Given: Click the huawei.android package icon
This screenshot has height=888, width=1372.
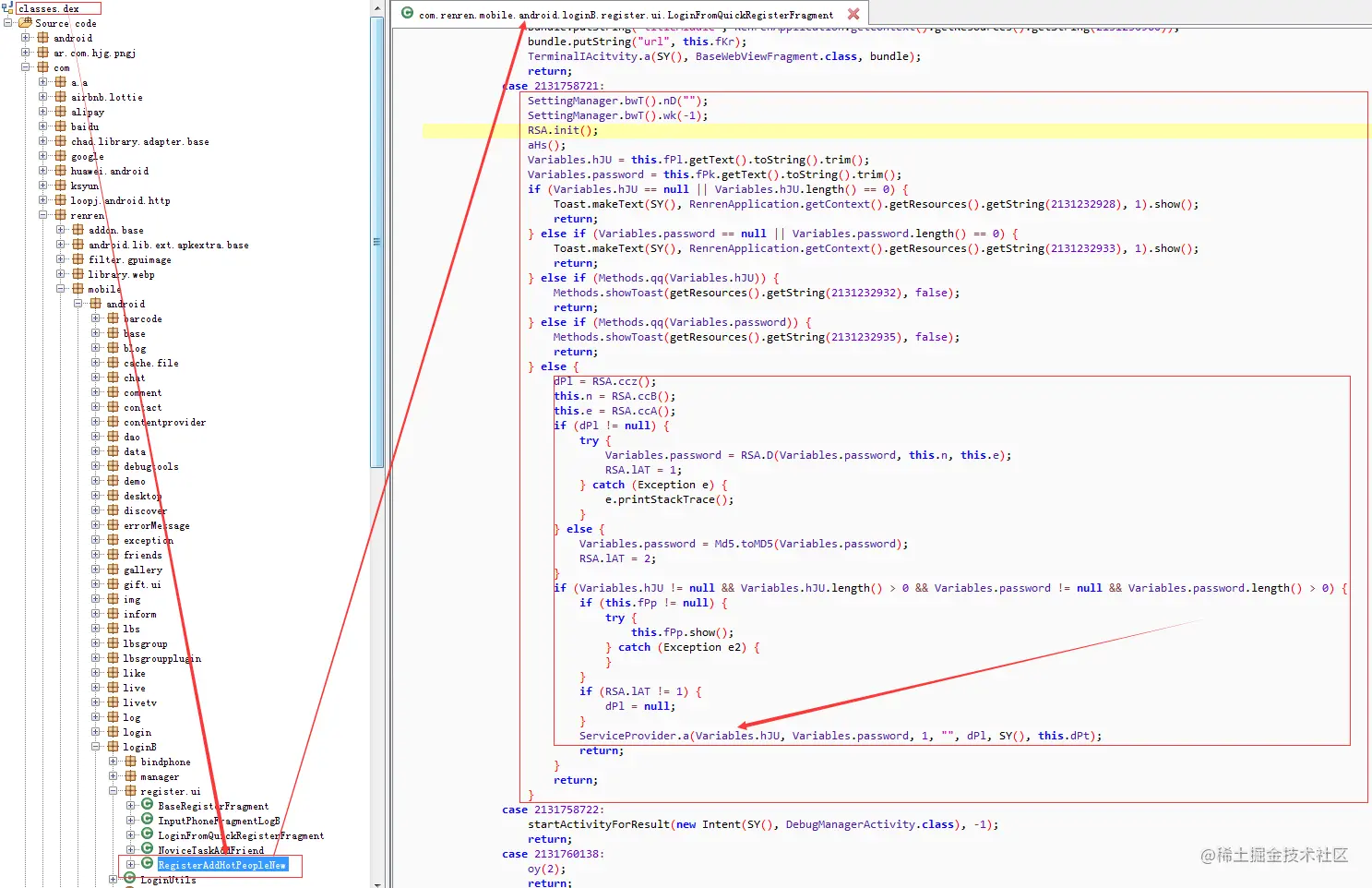Looking at the screenshot, I should [x=61, y=171].
